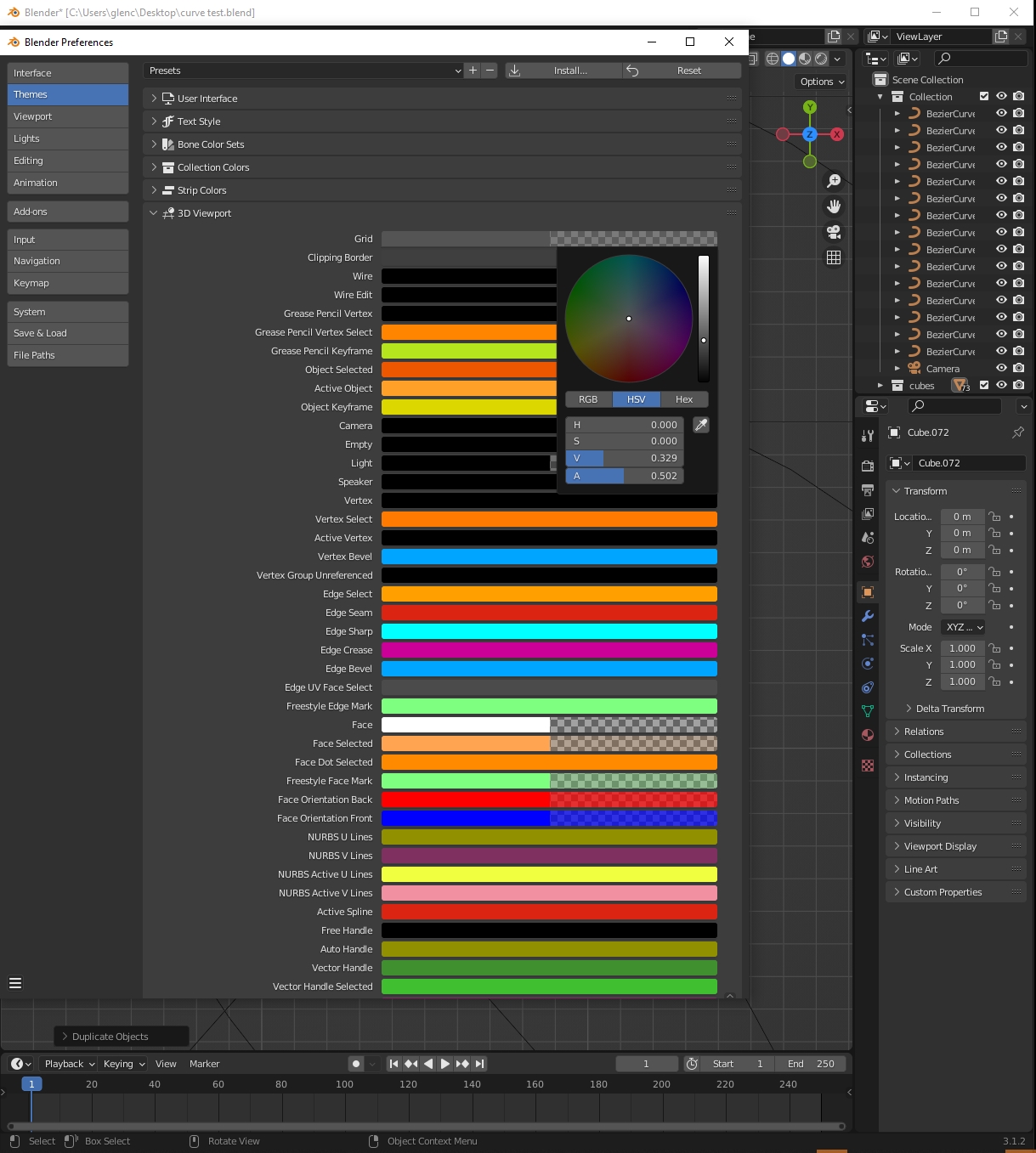Open the Physics properties tab
This screenshot has height=1153, width=1036.
click(868, 664)
